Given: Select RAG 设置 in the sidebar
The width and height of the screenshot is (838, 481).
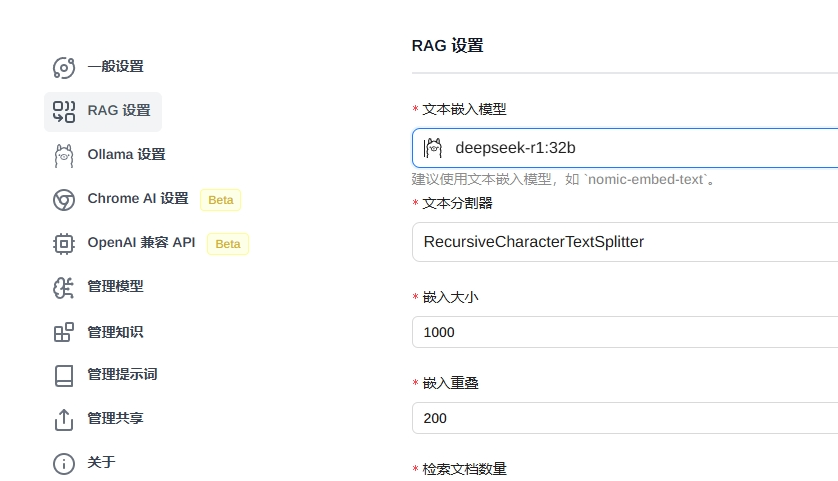Looking at the screenshot, I should (x=103, y=112).
